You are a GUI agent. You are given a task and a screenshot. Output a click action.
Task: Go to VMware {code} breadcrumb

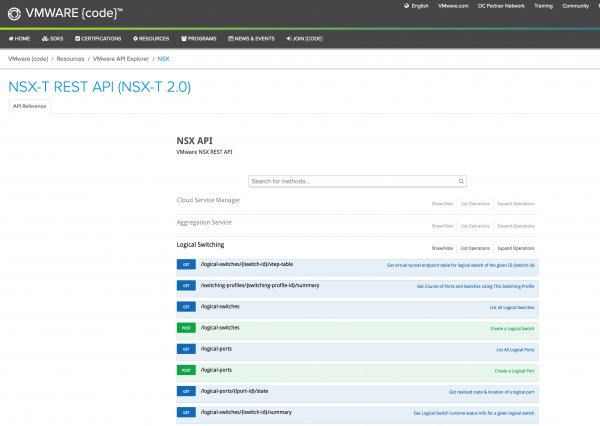28,59
